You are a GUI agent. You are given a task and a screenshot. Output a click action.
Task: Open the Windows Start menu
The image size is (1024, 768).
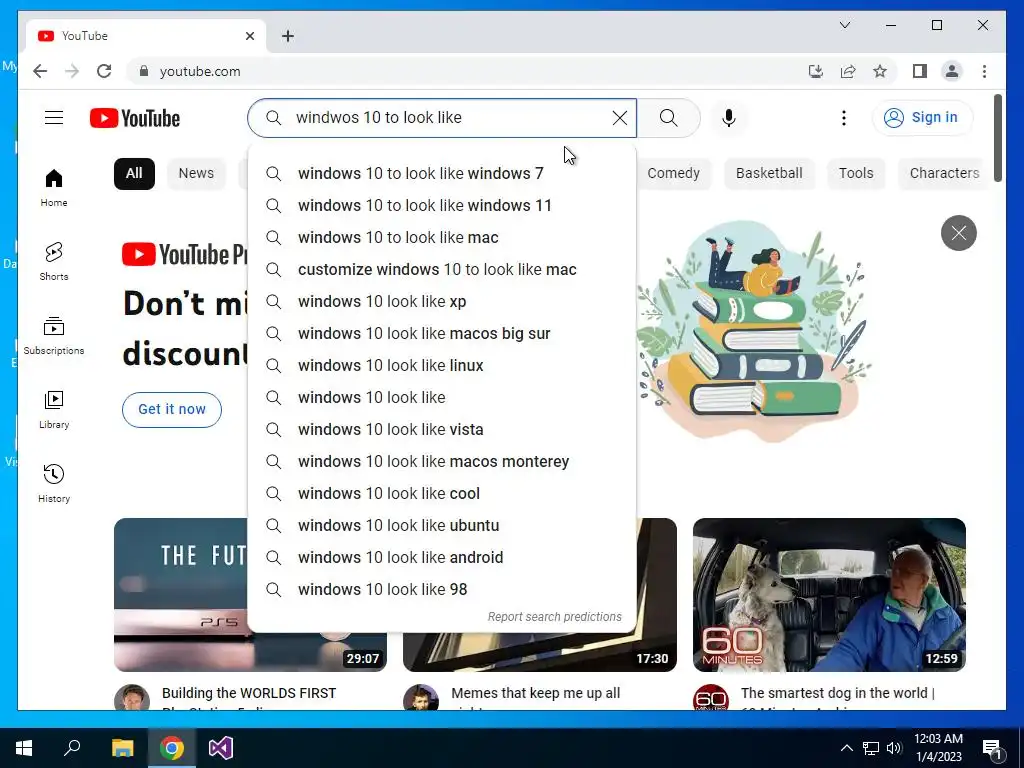pyautogui.click(x=24, y=748)
